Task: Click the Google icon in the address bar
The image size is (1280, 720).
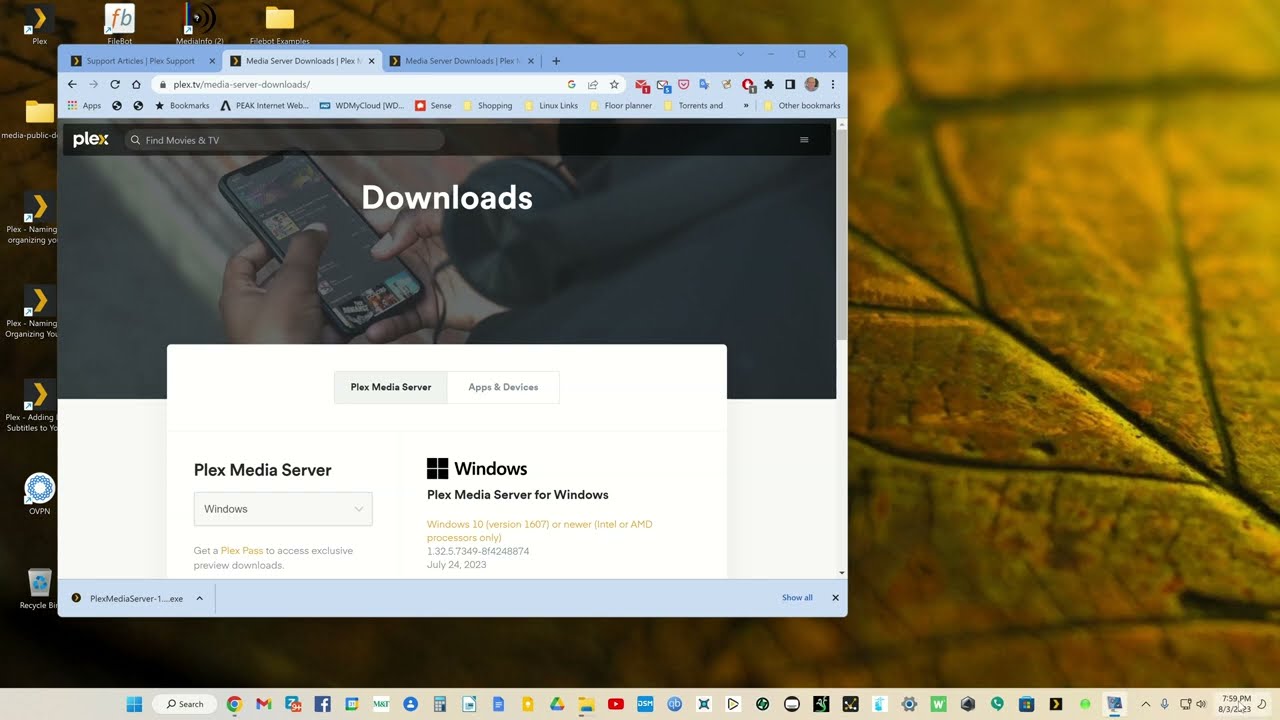Action: pos(572,85)
